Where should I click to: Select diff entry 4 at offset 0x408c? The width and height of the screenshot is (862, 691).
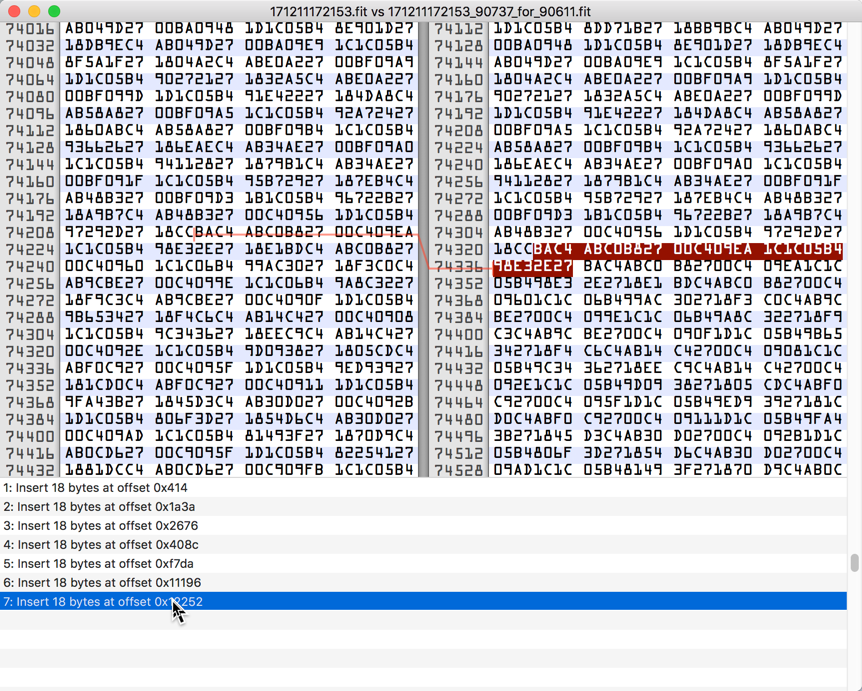pyautogui.click(x=423, y=545)
